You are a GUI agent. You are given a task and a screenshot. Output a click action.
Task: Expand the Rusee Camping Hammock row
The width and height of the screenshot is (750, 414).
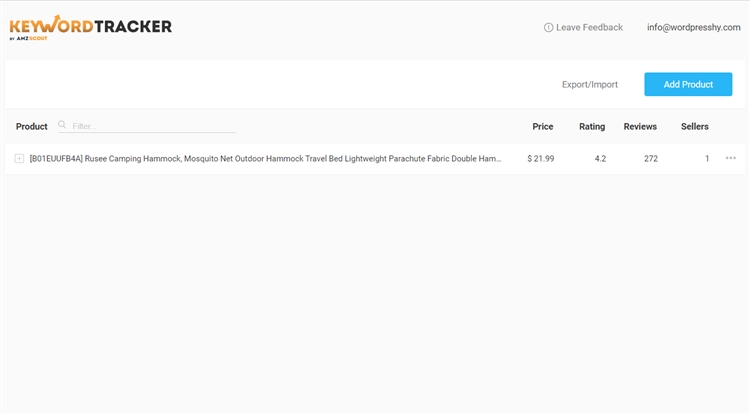point(19,158)
